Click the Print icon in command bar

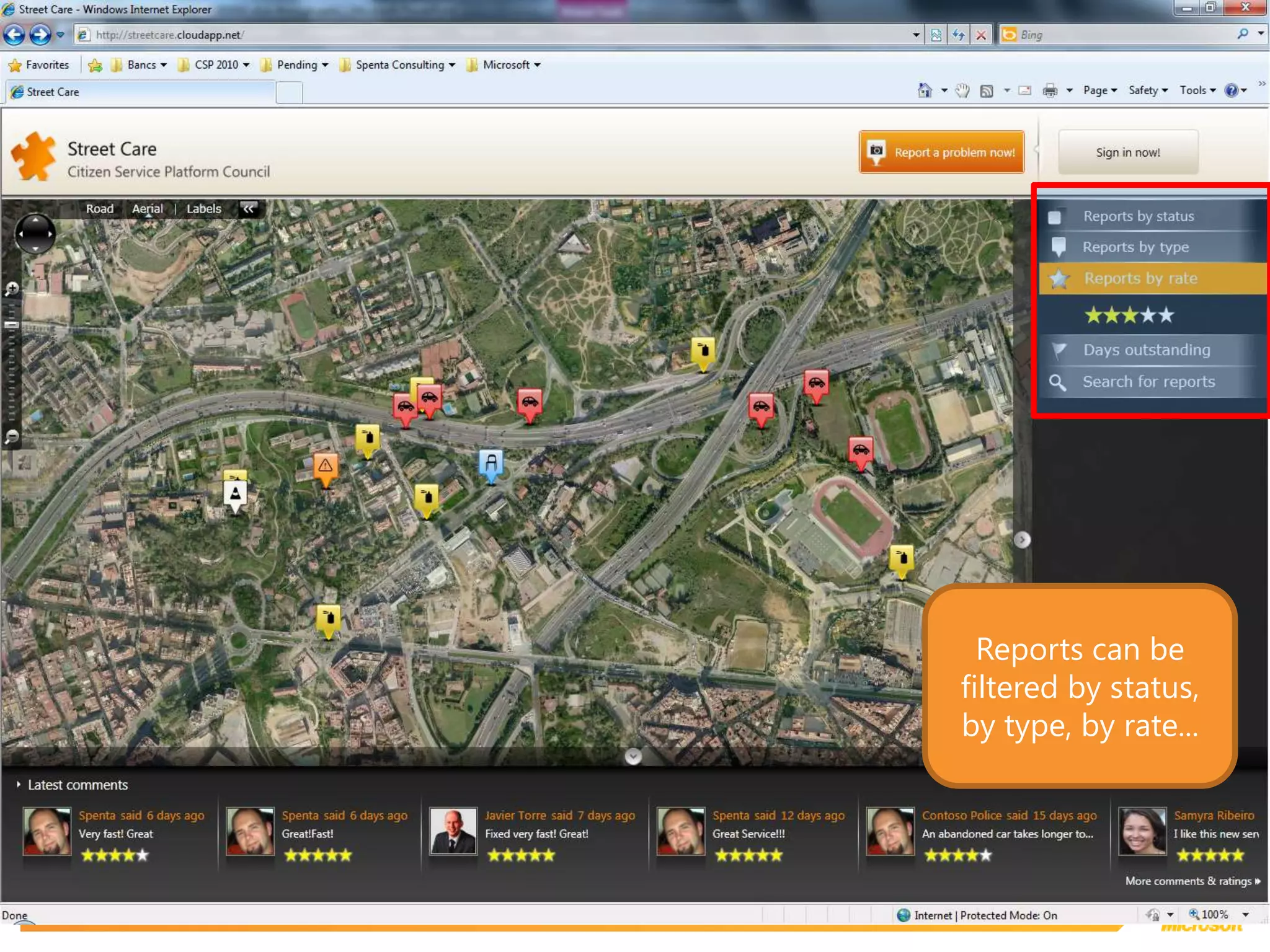point(1050,90)
